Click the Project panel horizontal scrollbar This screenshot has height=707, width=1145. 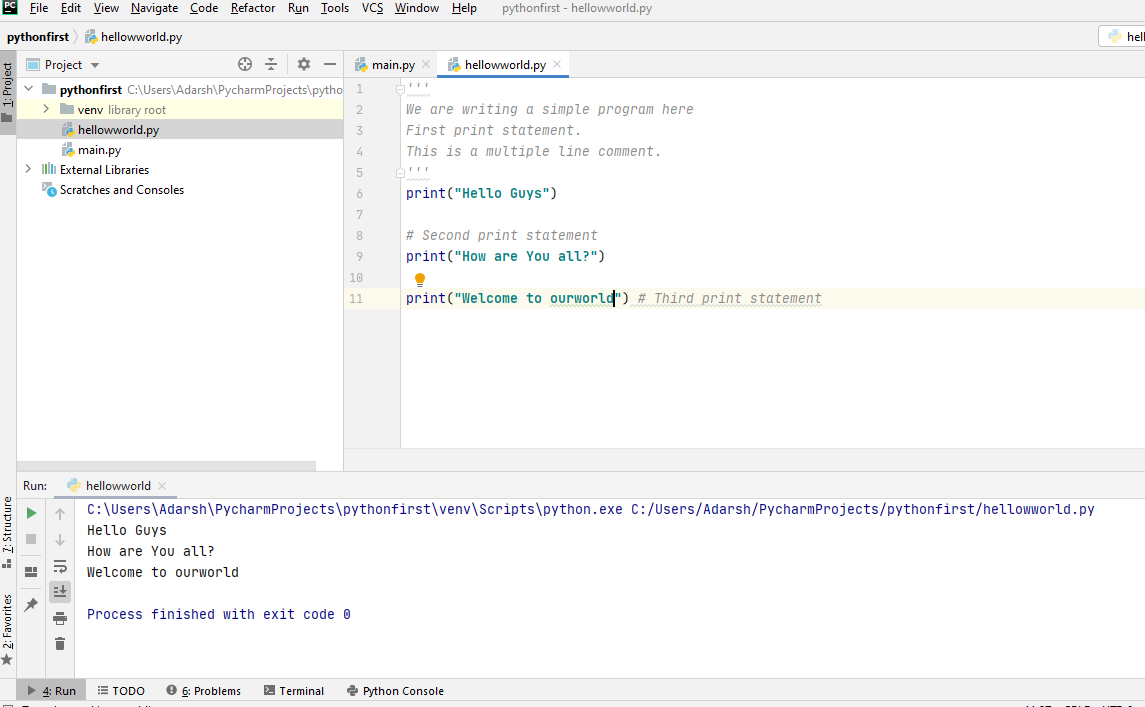click(166, 466)
